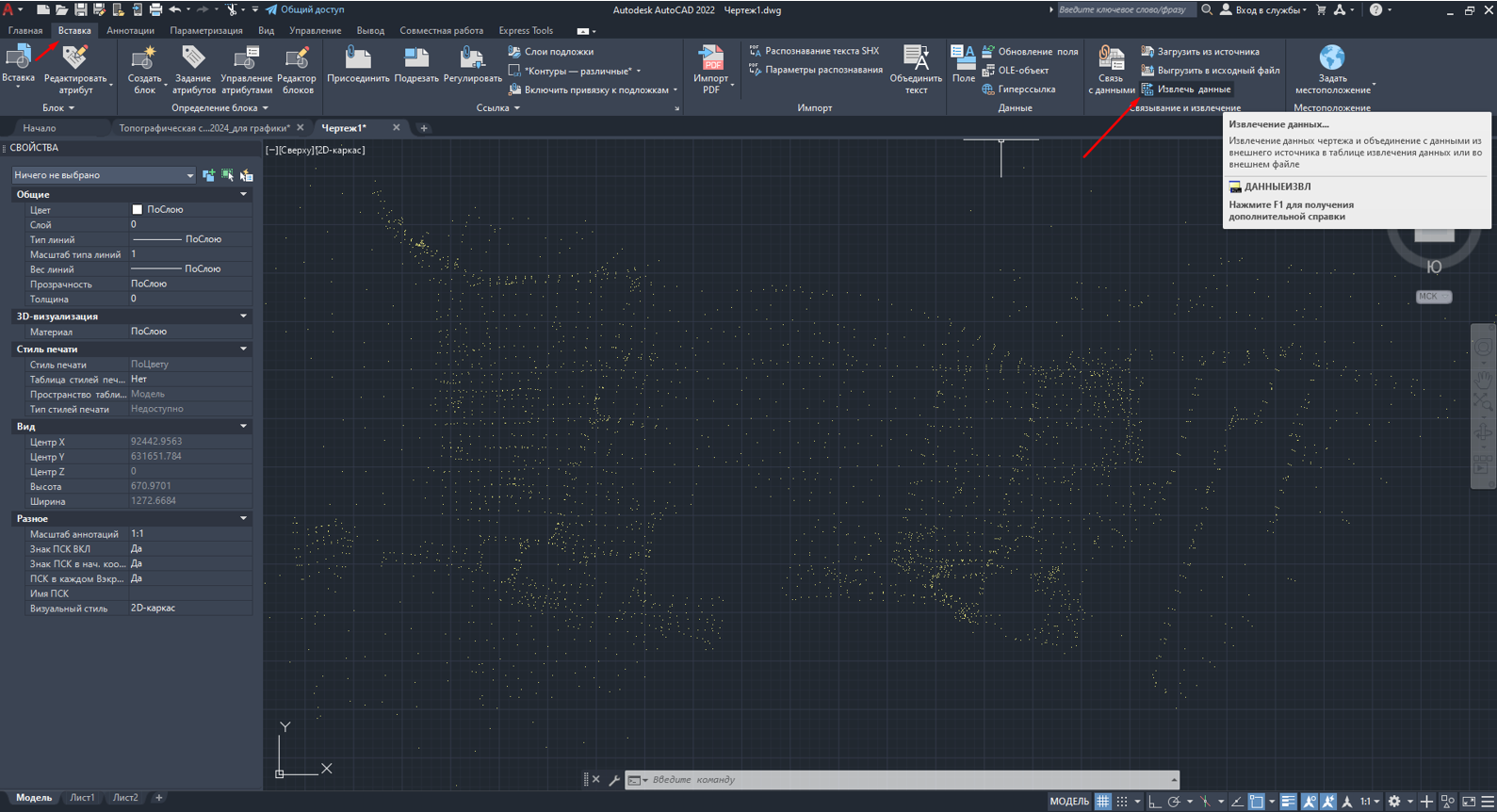Screen dimensions: 1497x812
Task: Open the Лист1 layout tab
Action: (x=82, y=798)
